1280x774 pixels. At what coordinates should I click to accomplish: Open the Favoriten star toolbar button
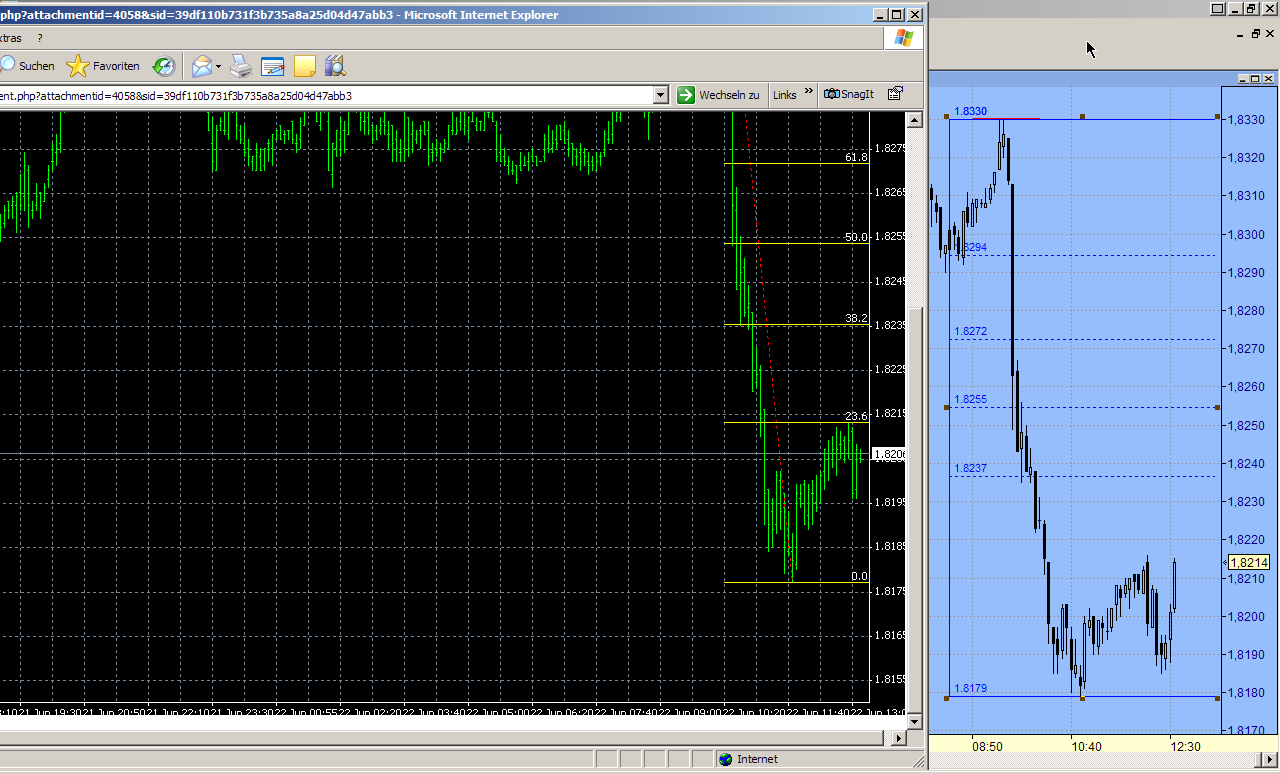pyautogui.click(x=103, y=66)
